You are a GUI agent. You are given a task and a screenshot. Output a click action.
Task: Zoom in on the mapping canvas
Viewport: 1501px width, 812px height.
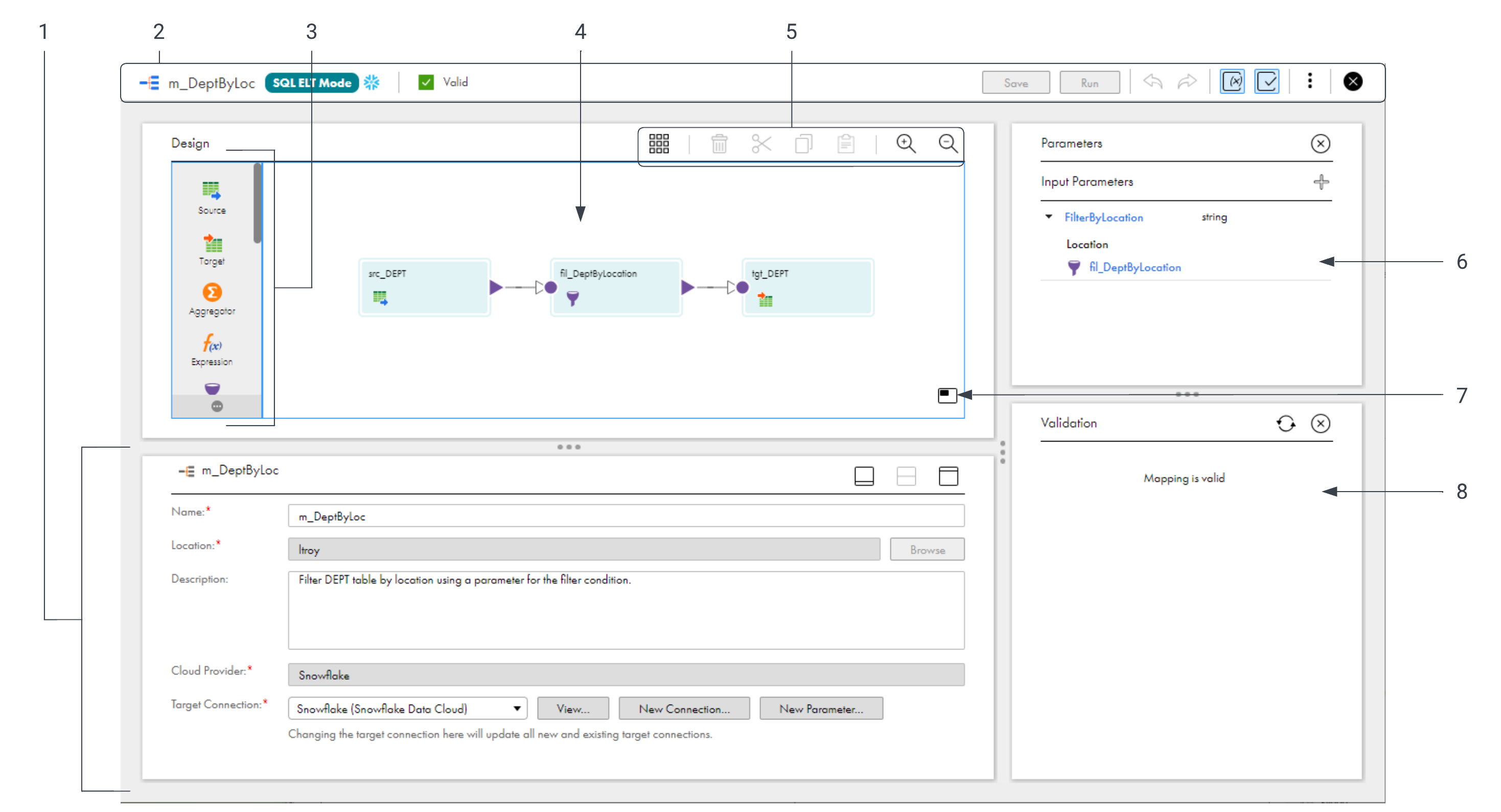pos(906,143)
